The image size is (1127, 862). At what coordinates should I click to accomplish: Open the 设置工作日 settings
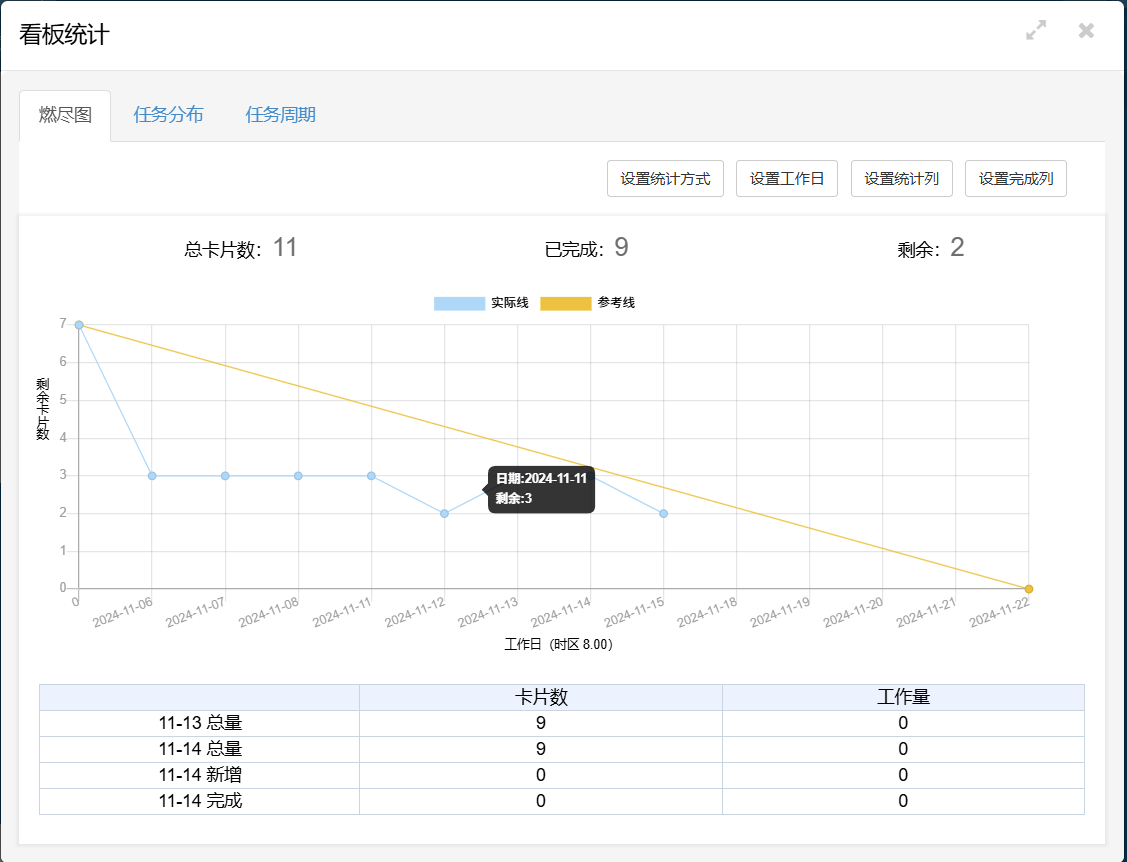click(x=787, y=179)
